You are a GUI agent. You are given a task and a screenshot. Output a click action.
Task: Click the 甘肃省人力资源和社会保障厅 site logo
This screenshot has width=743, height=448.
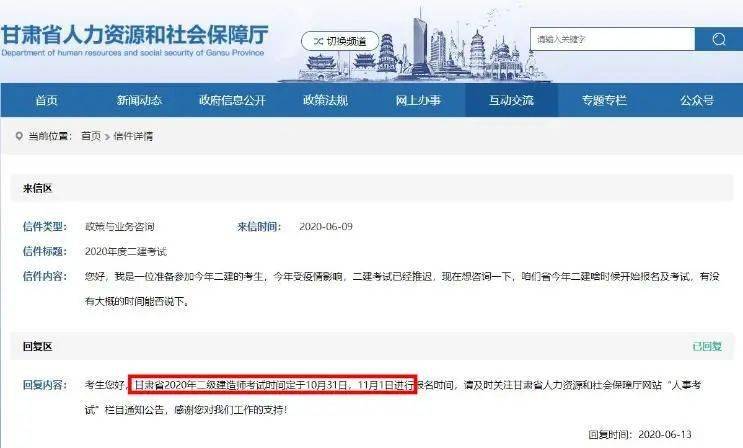click(x=134, y=40)
